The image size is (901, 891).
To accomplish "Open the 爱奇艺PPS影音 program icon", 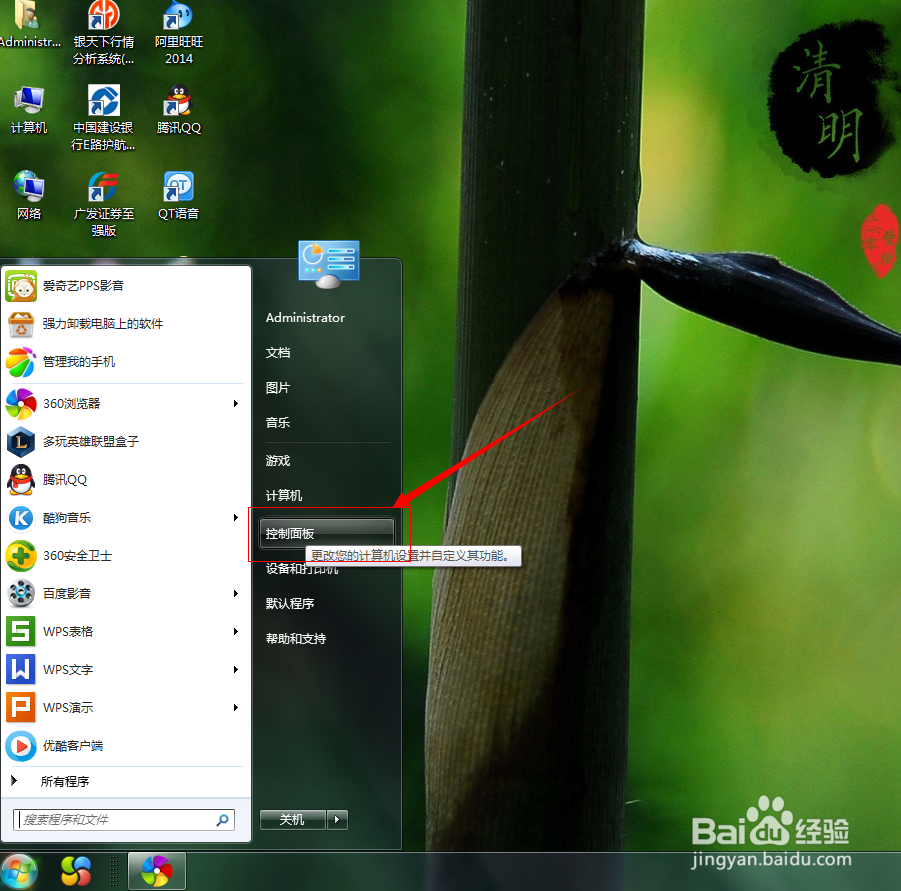I will [21, 286].
